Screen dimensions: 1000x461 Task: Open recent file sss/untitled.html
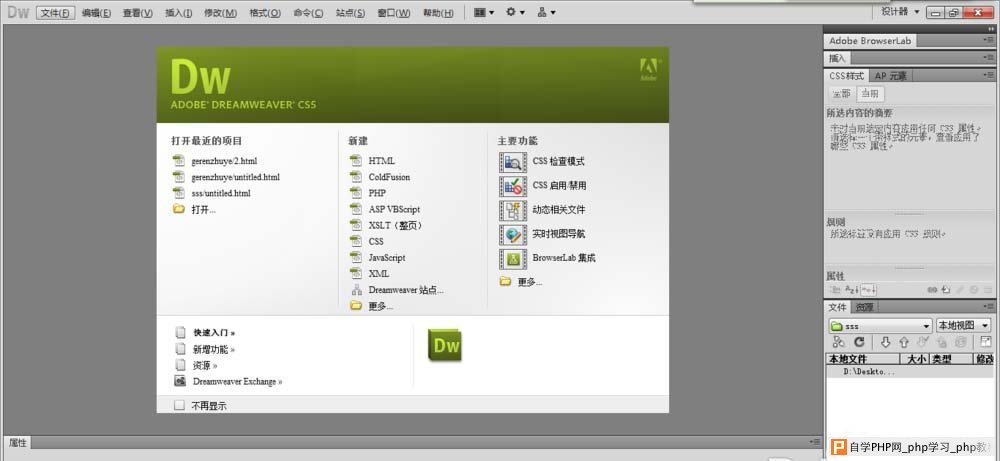click(x=221, y=193)
